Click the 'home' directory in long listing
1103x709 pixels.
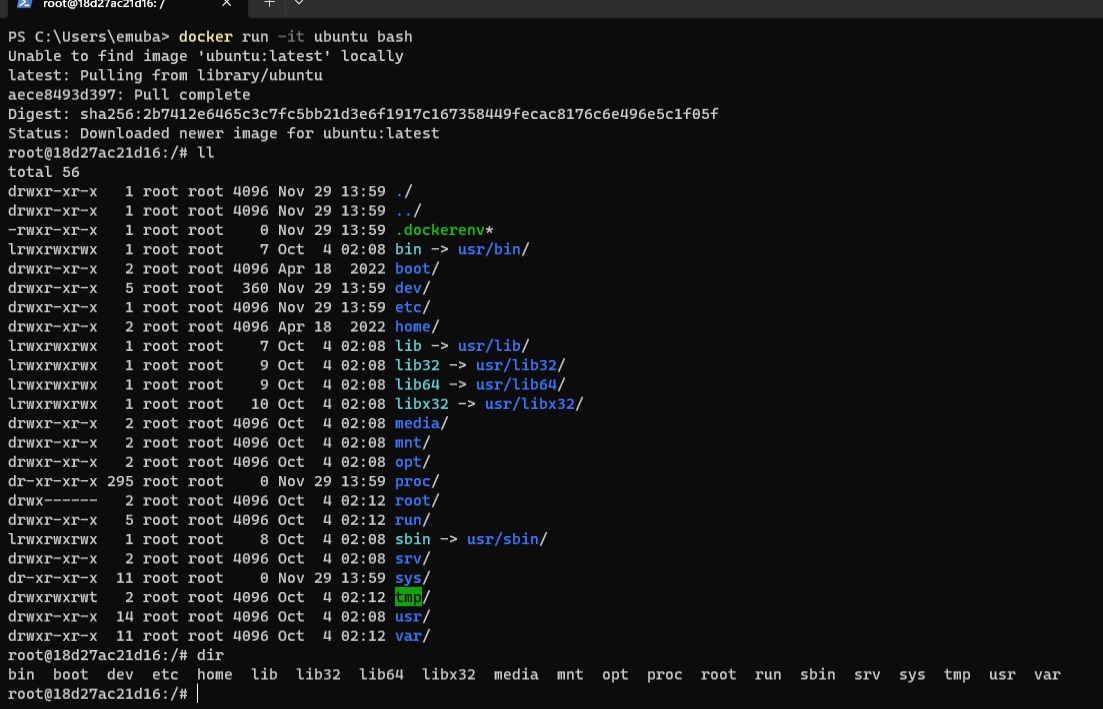(x=412, y=326)
